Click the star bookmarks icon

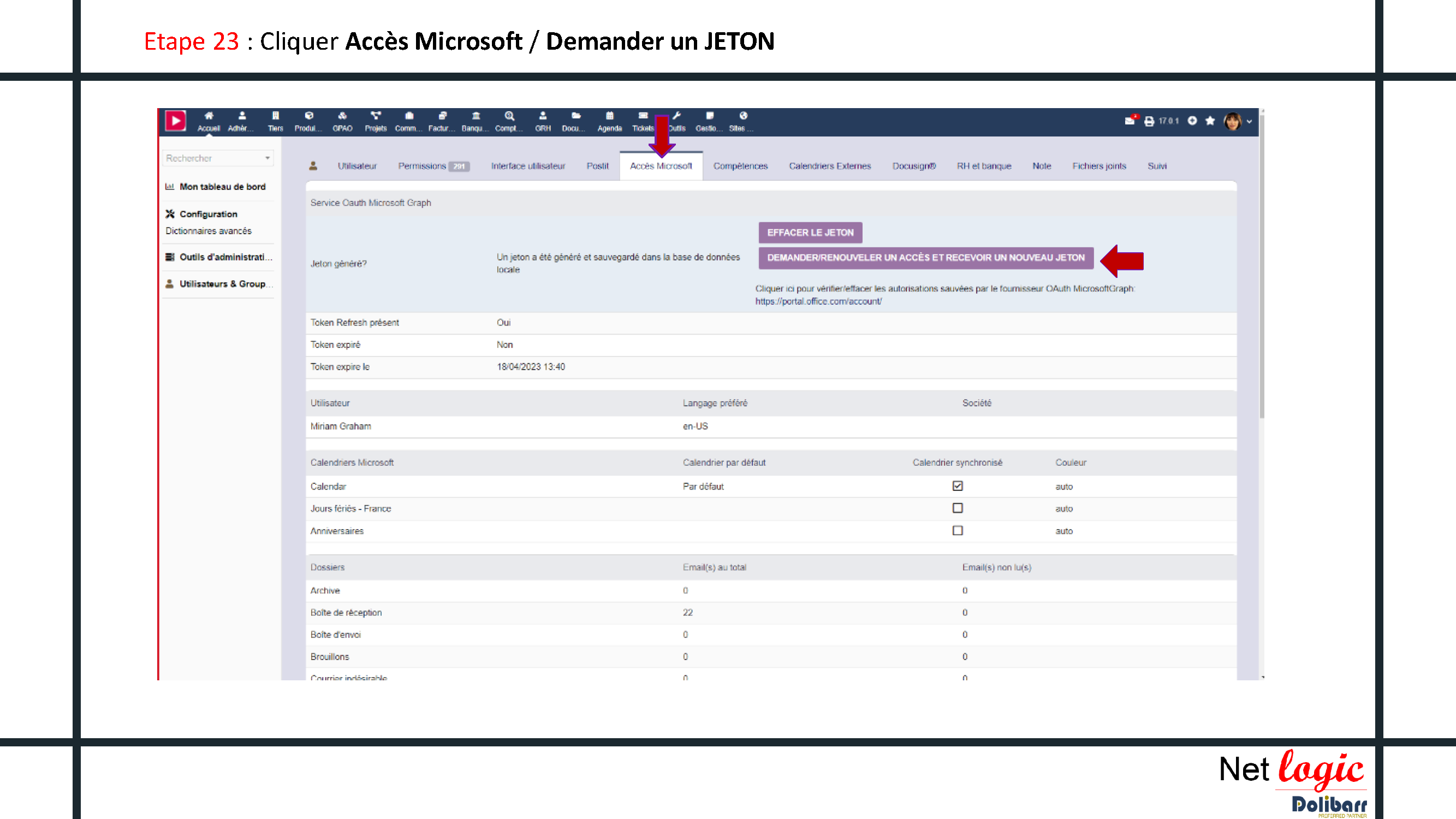coord(1210,121)
